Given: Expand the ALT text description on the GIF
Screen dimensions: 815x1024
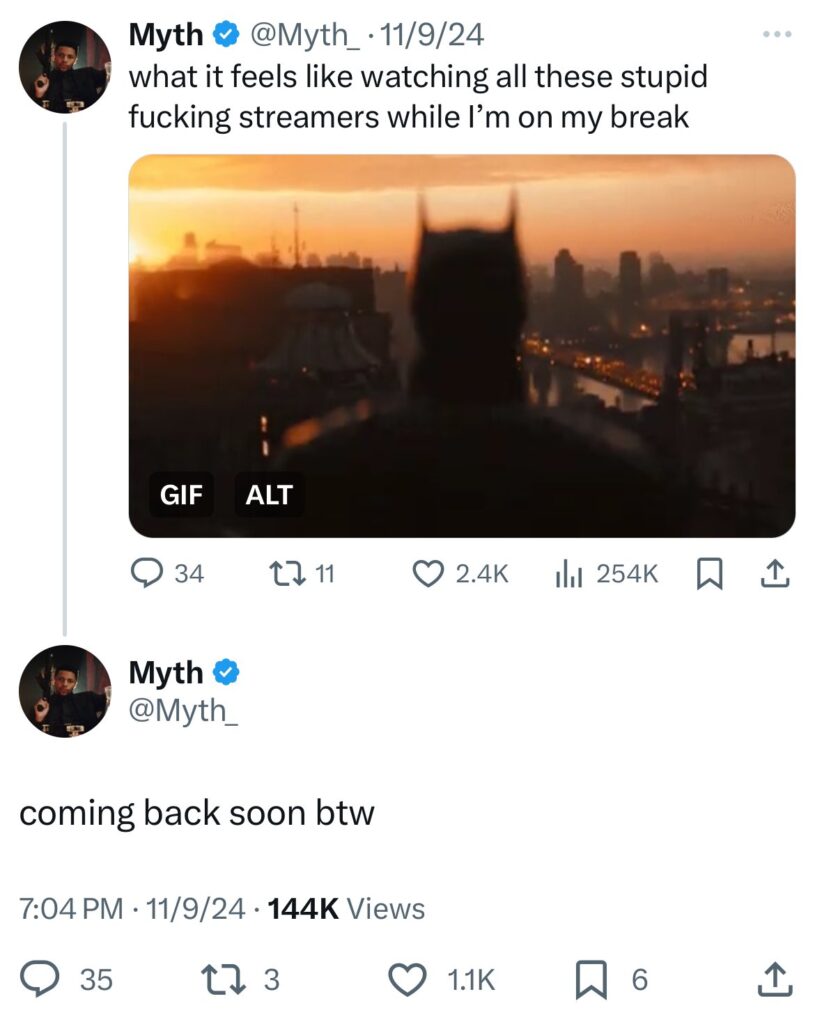Looking at the screenshot, I should (270, 494).
